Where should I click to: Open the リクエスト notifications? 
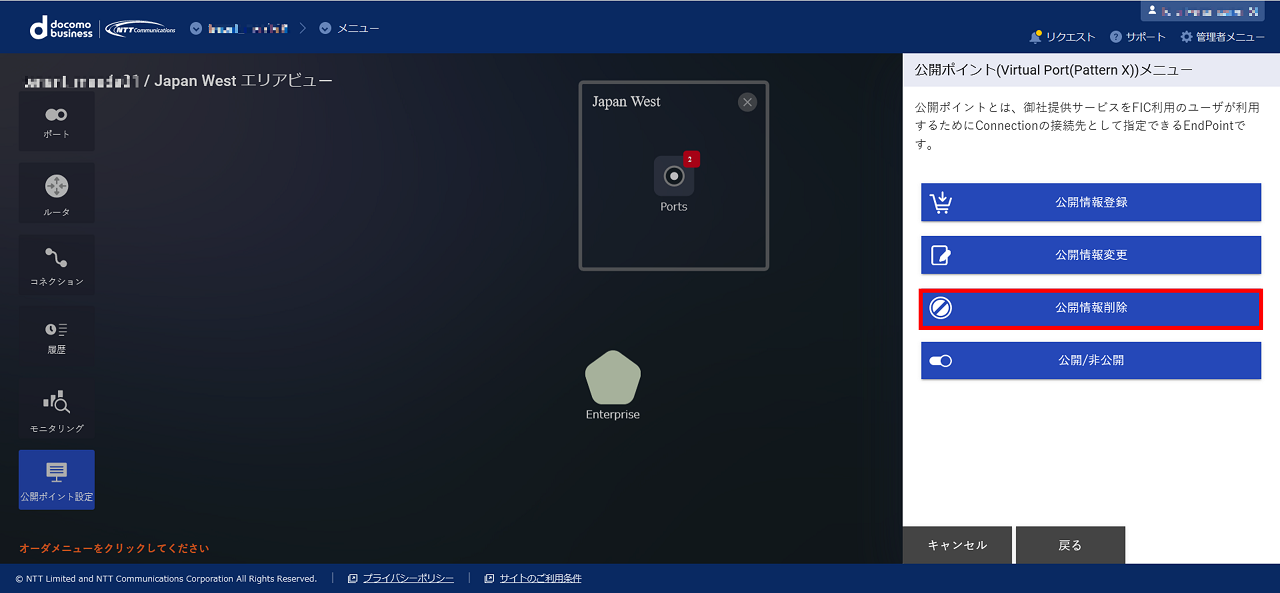pos(1062,37)
